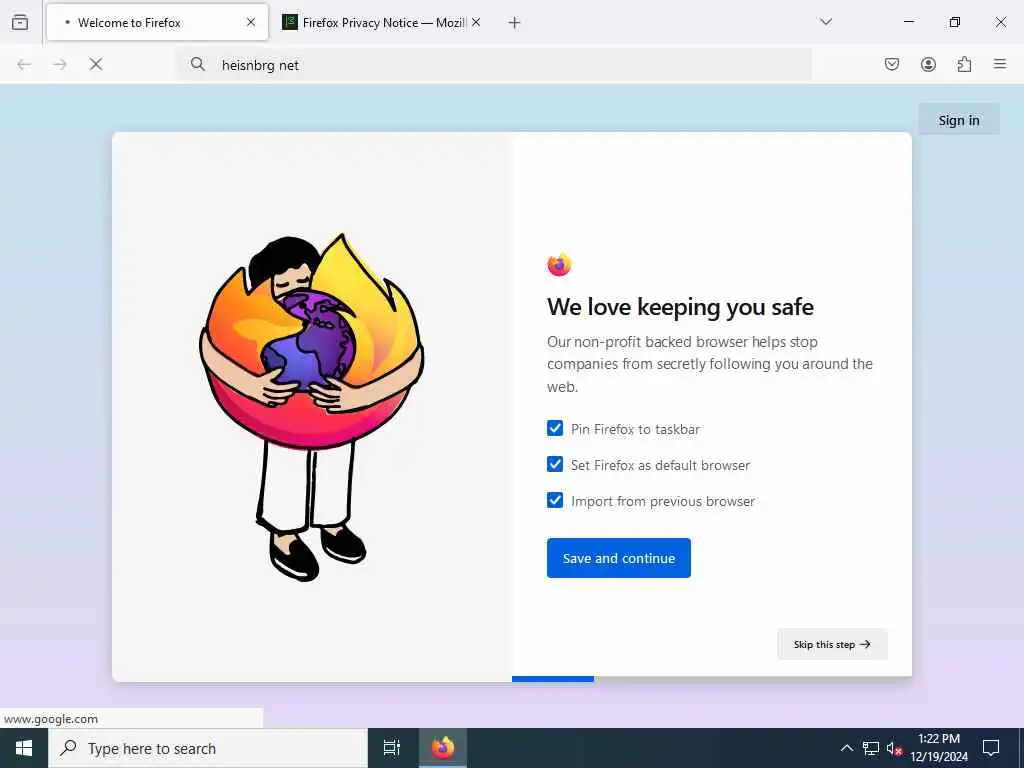
Task: Minimize the Firefox window
Action: tap(908, 22)
